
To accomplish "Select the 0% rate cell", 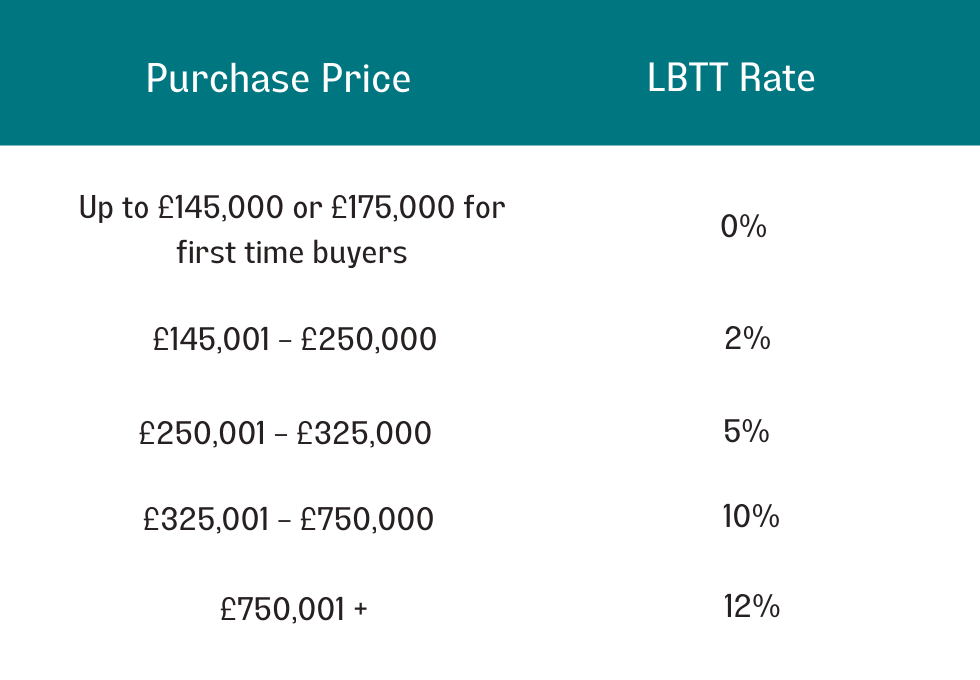I will (743, 226).
